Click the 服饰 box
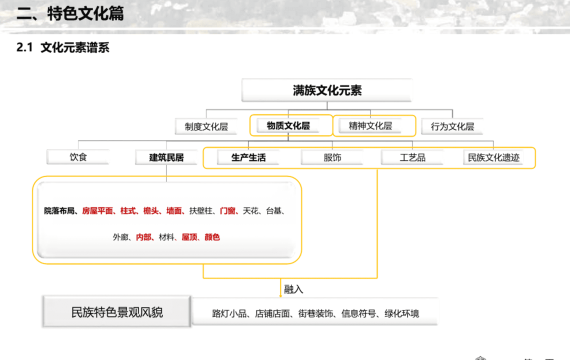The height and width of the screenshot is (360, 570). [332, 157]
